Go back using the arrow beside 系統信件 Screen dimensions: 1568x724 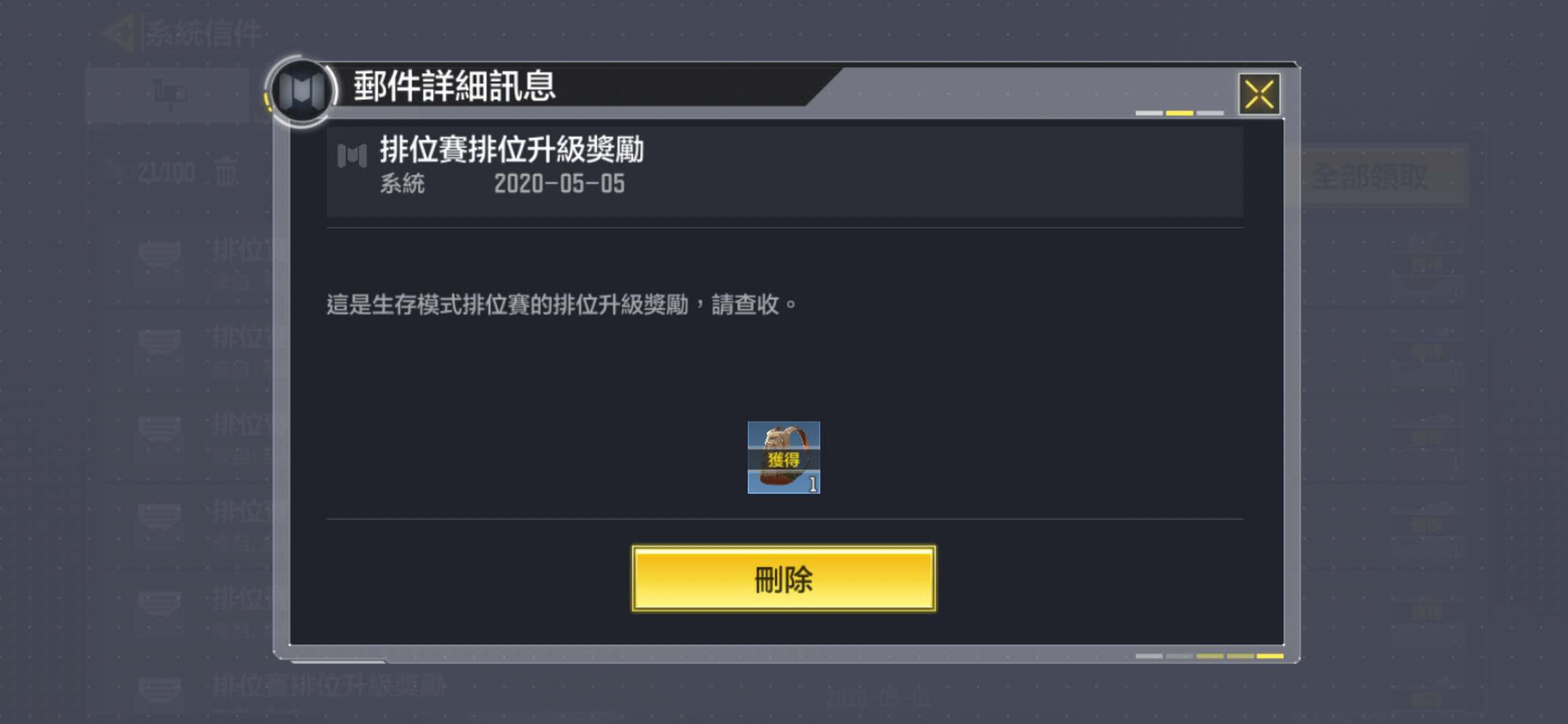click(x=119, y=32)
